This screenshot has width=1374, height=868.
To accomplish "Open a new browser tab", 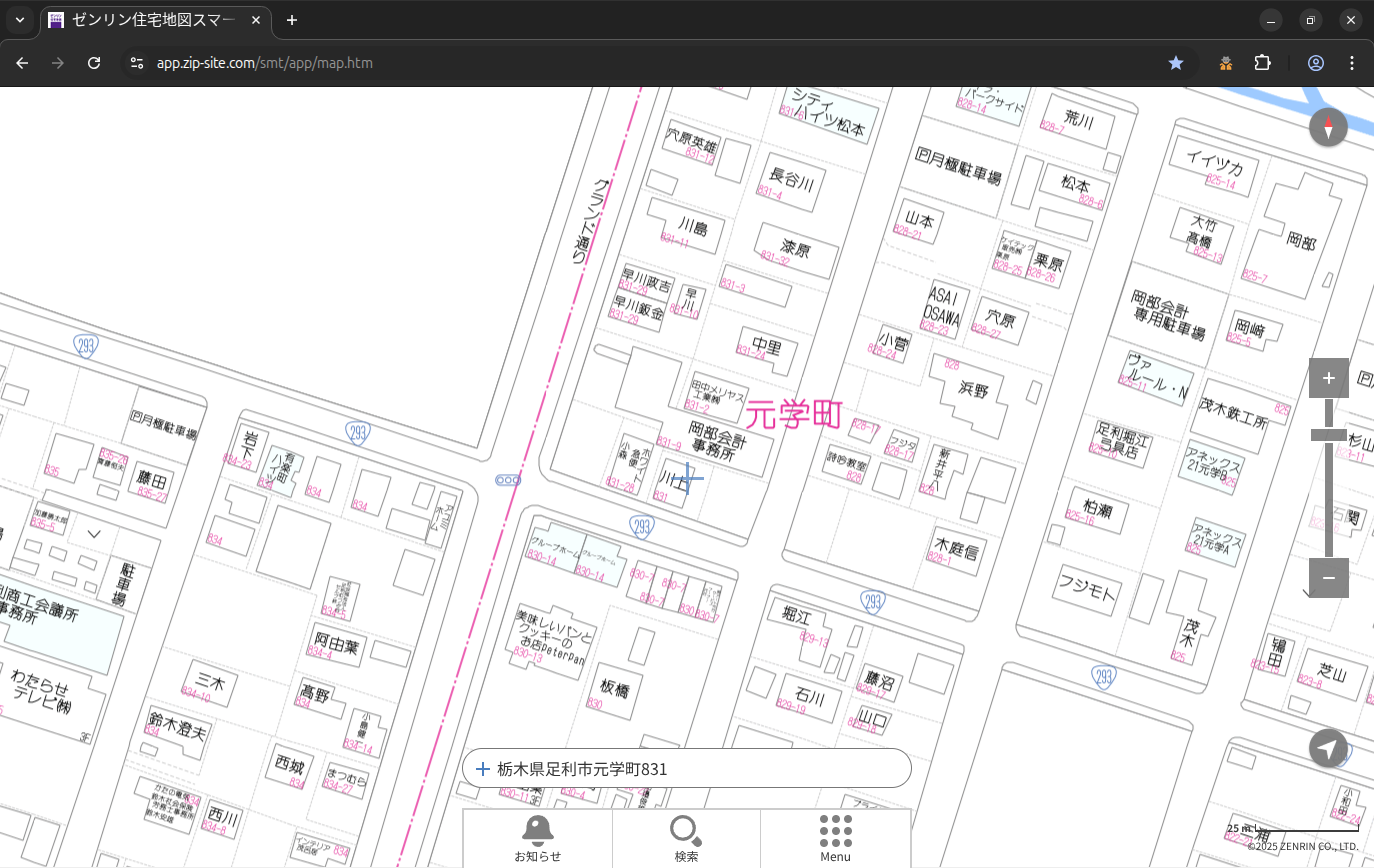I will click(x=291, y=20).
